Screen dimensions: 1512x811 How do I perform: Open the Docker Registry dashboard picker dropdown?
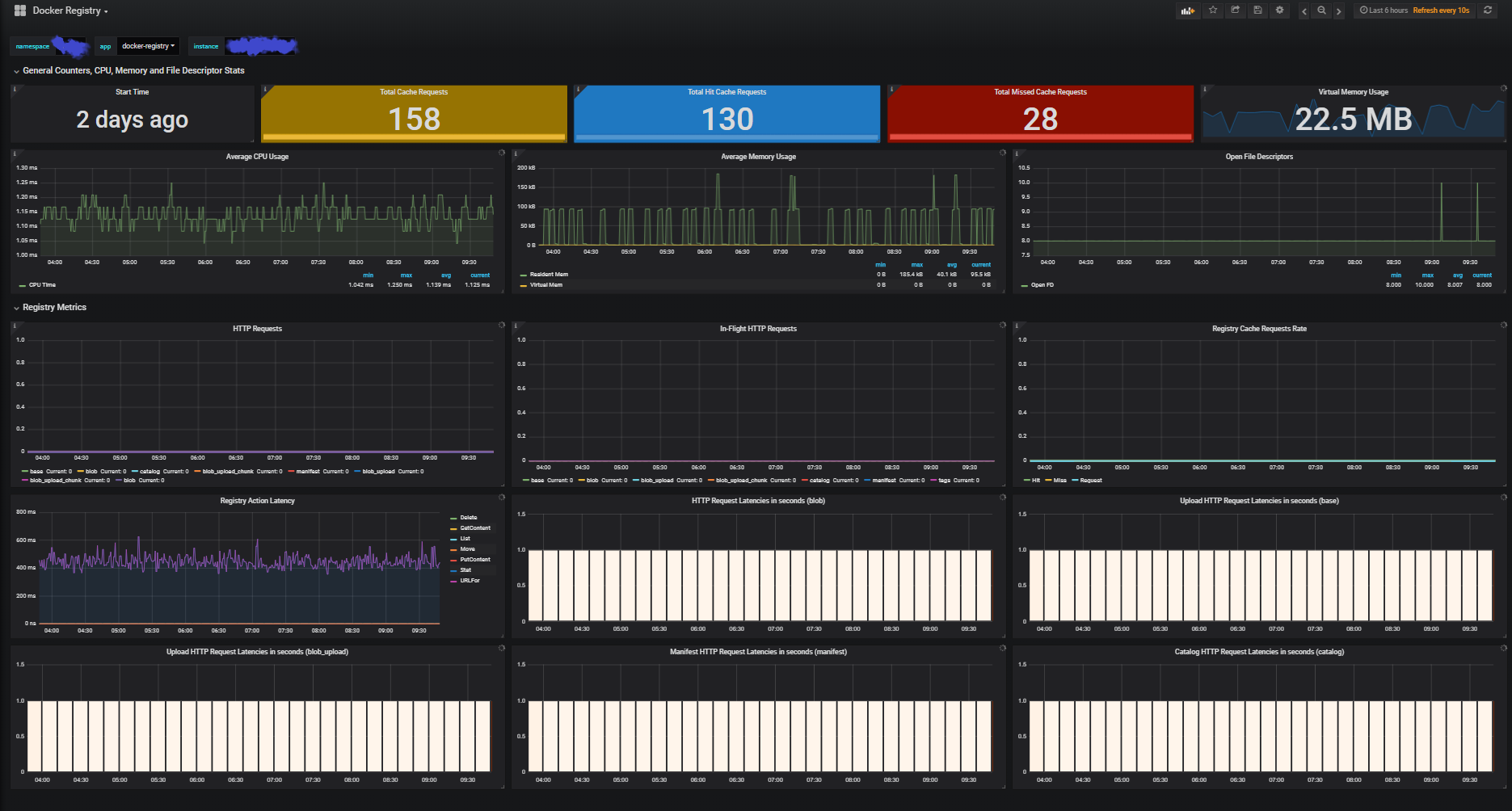70,11
